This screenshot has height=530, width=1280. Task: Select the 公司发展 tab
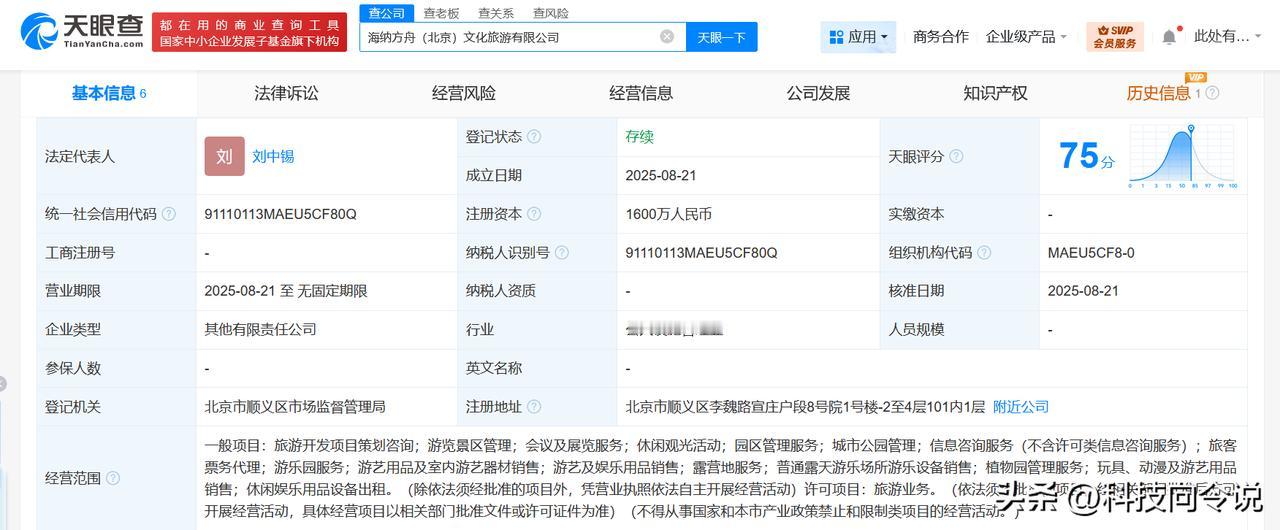coord(818,93)
